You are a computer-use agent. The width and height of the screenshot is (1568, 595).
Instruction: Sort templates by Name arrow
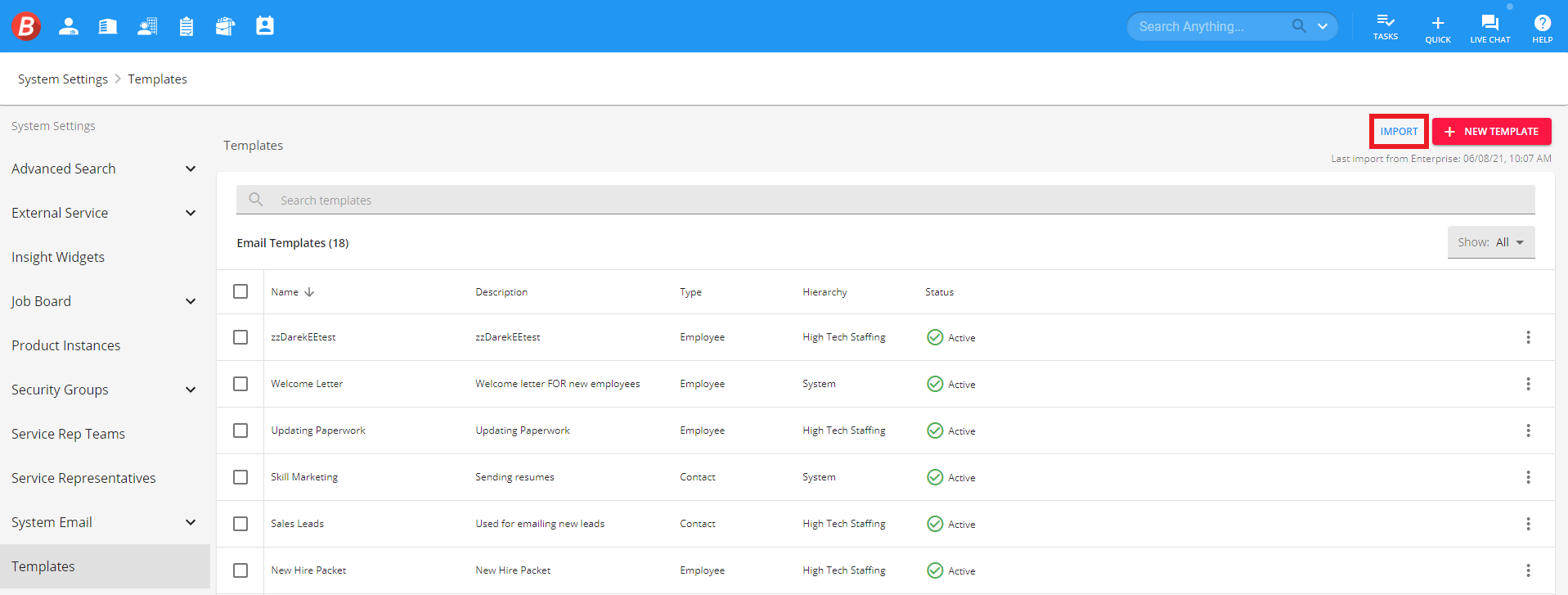click(309, 292)
